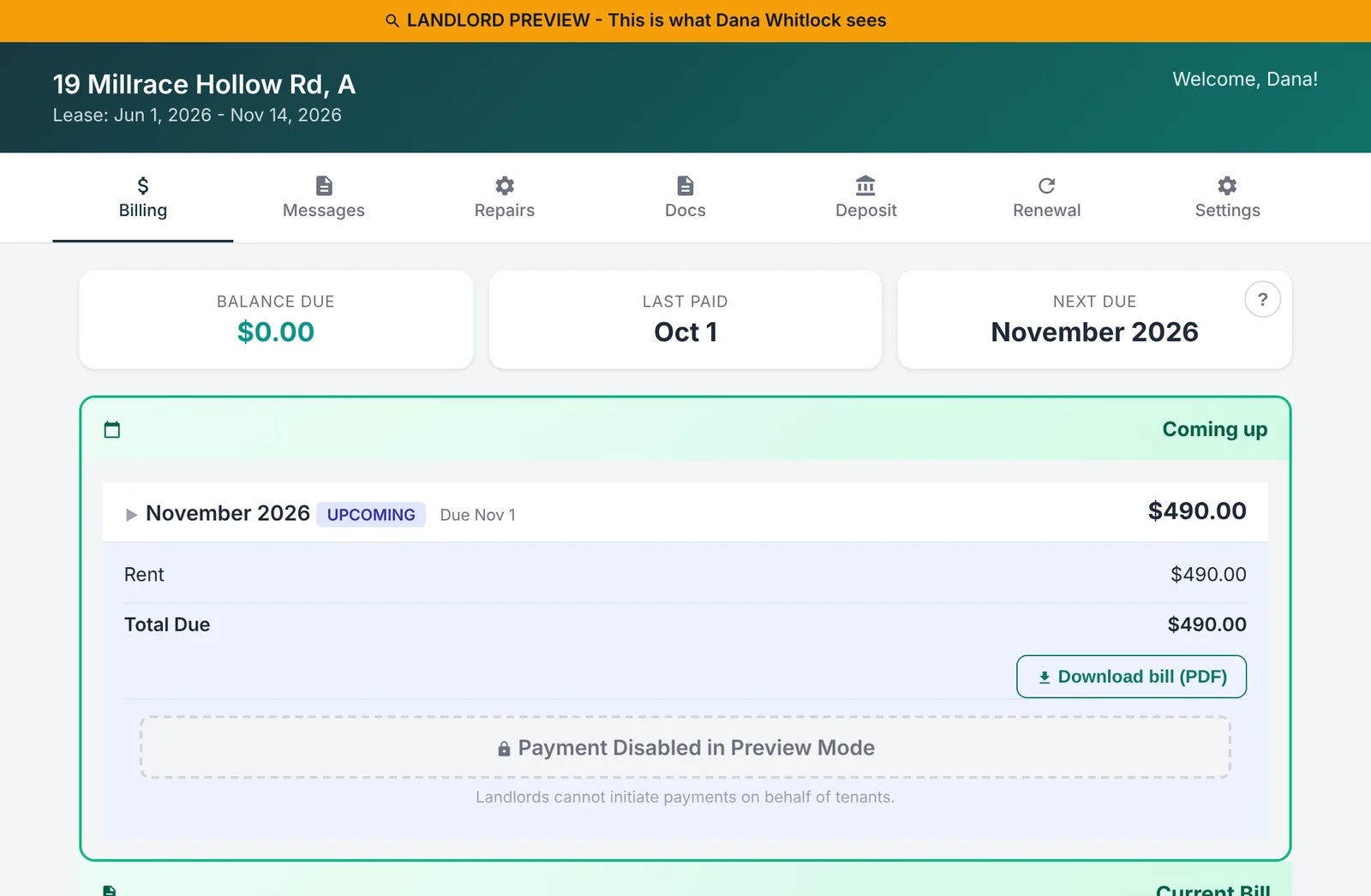
Task: Click the download arrow icon on bill button
Action: click(x=1045, y=678)
